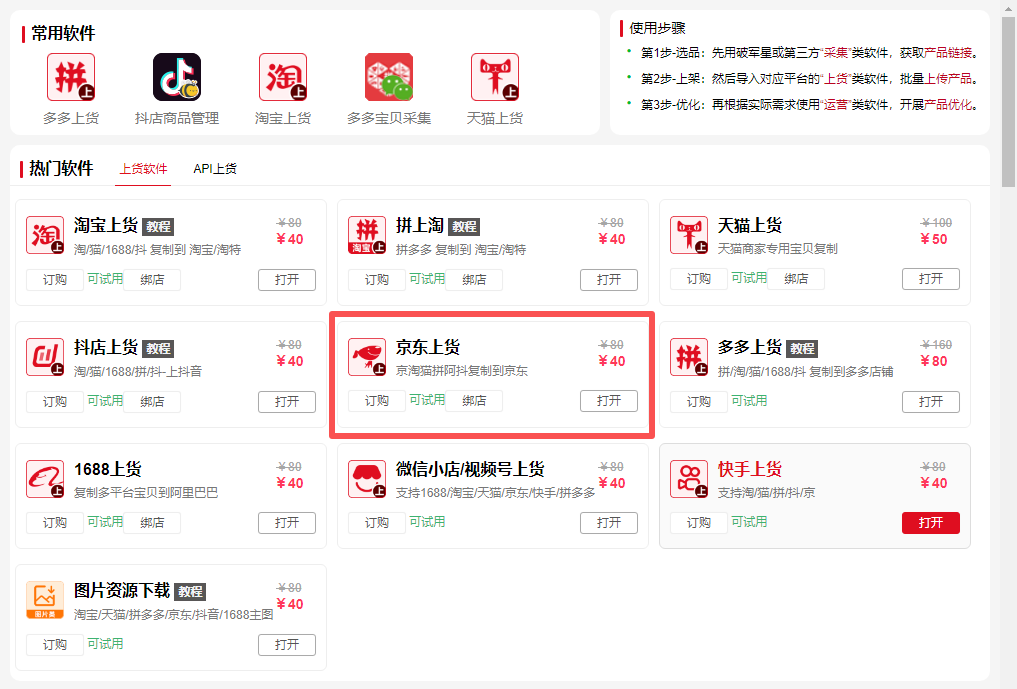Open 拼上淘 with its 打开 button
1017x689 pixels.
608,280
